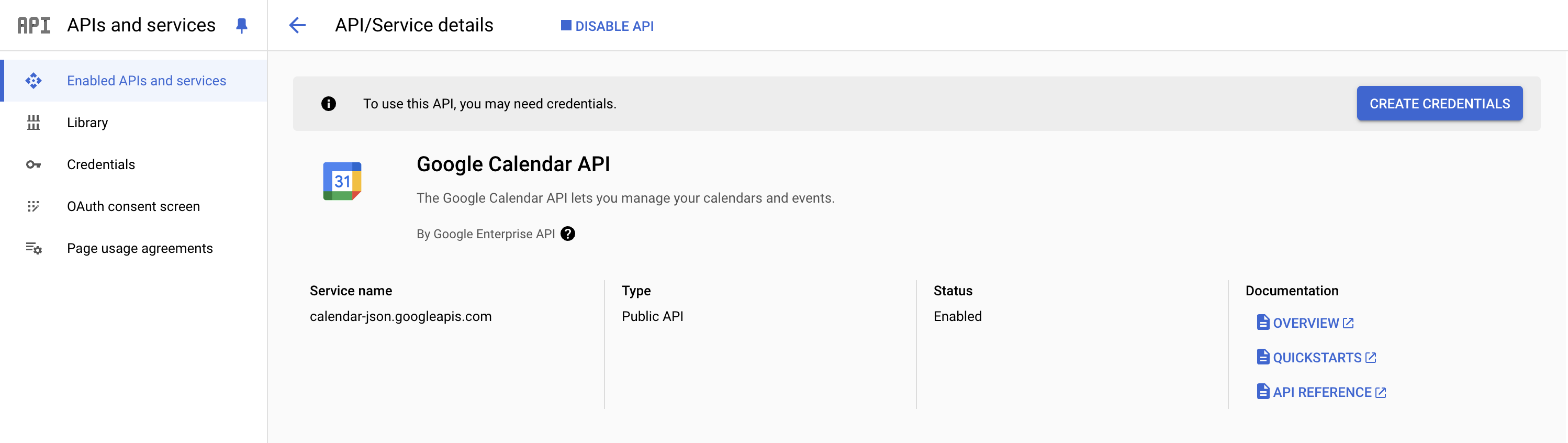This screenshot has width=1568, height=443.
Task: Open the API Reference documentation link
Action: point(1321,392)
